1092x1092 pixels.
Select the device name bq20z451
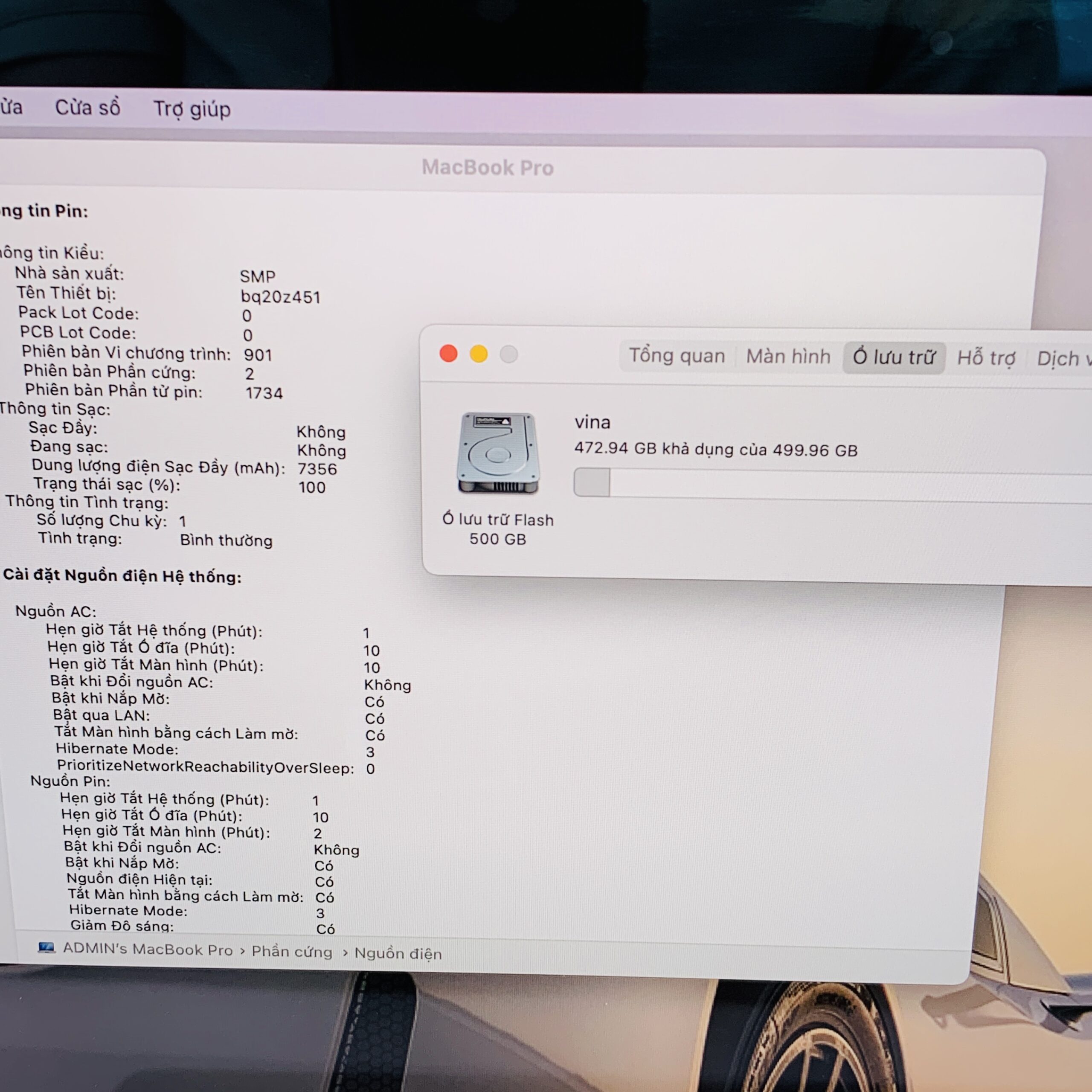(x=280, y=297)
